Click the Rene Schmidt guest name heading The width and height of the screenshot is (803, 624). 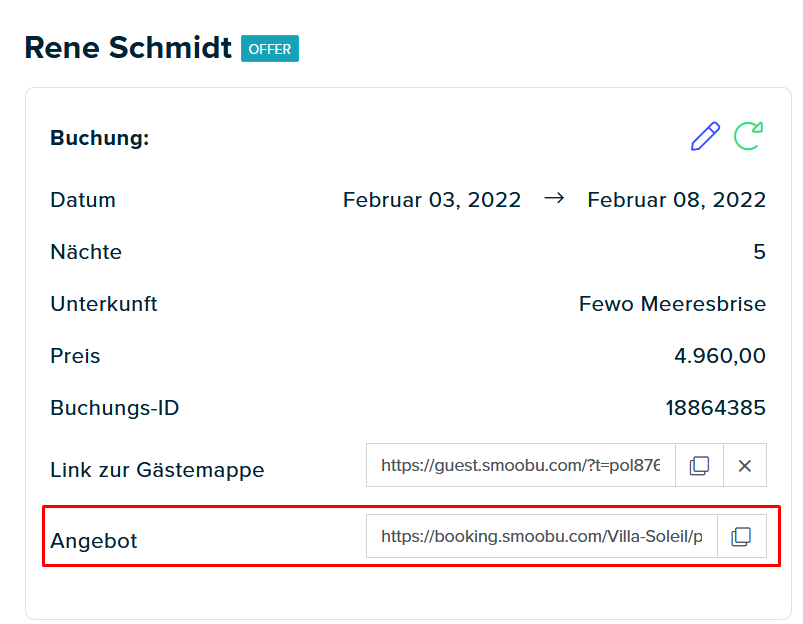(x=128, y=48)
